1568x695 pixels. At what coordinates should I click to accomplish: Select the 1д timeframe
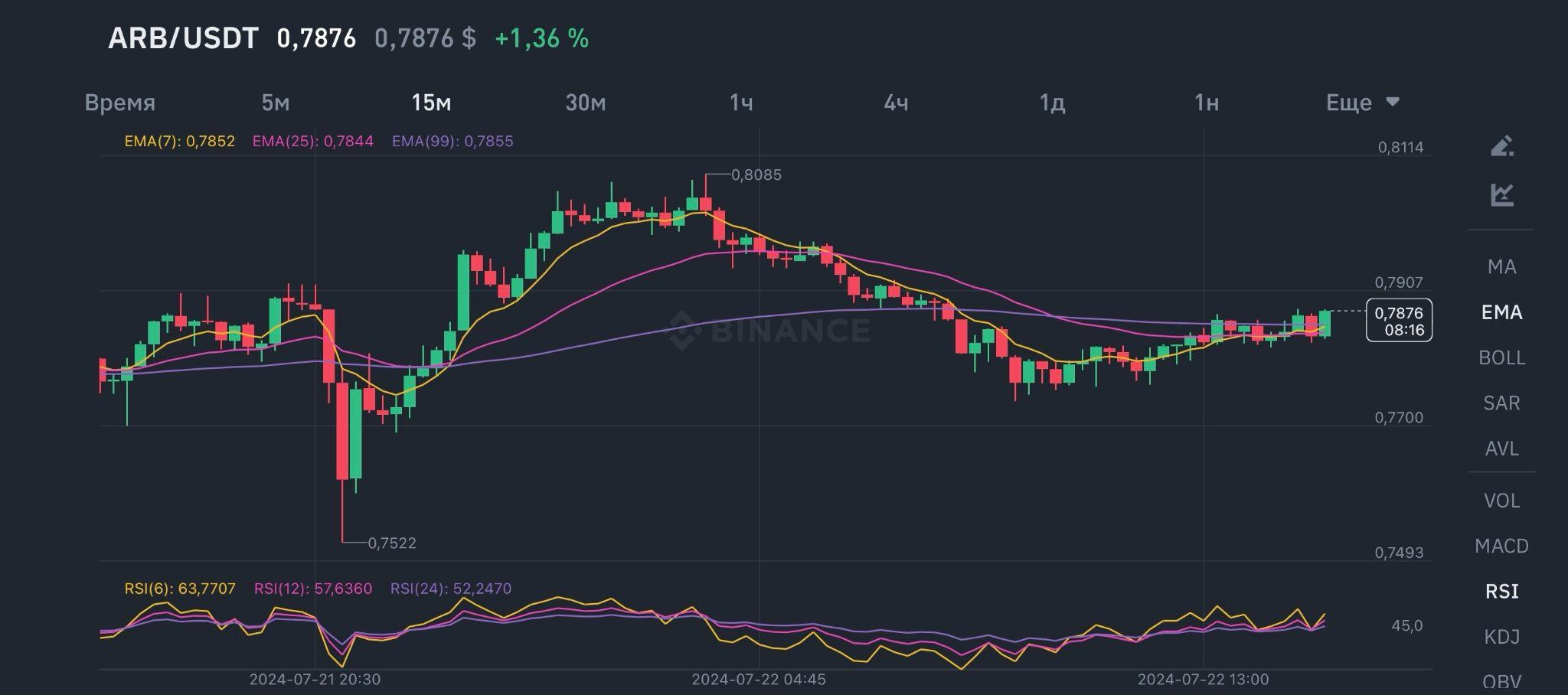[x=1052, y=103]
